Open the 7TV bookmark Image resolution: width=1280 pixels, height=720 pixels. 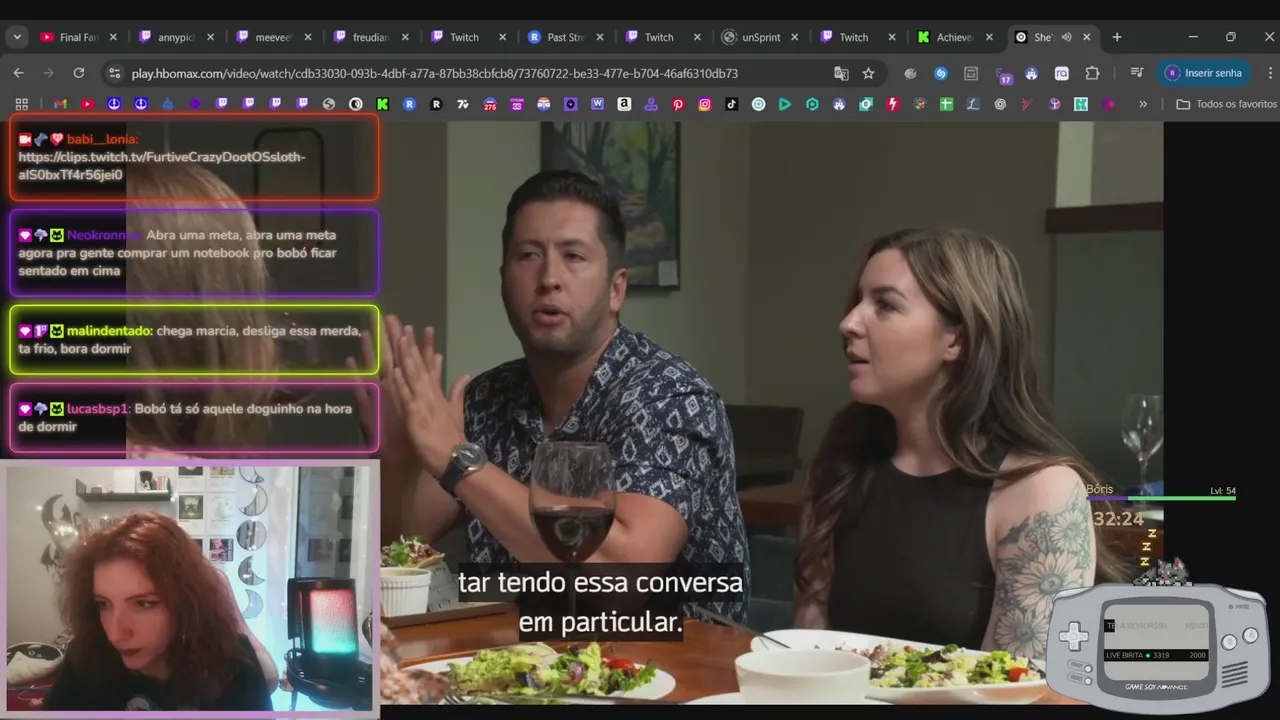(463, 104)
